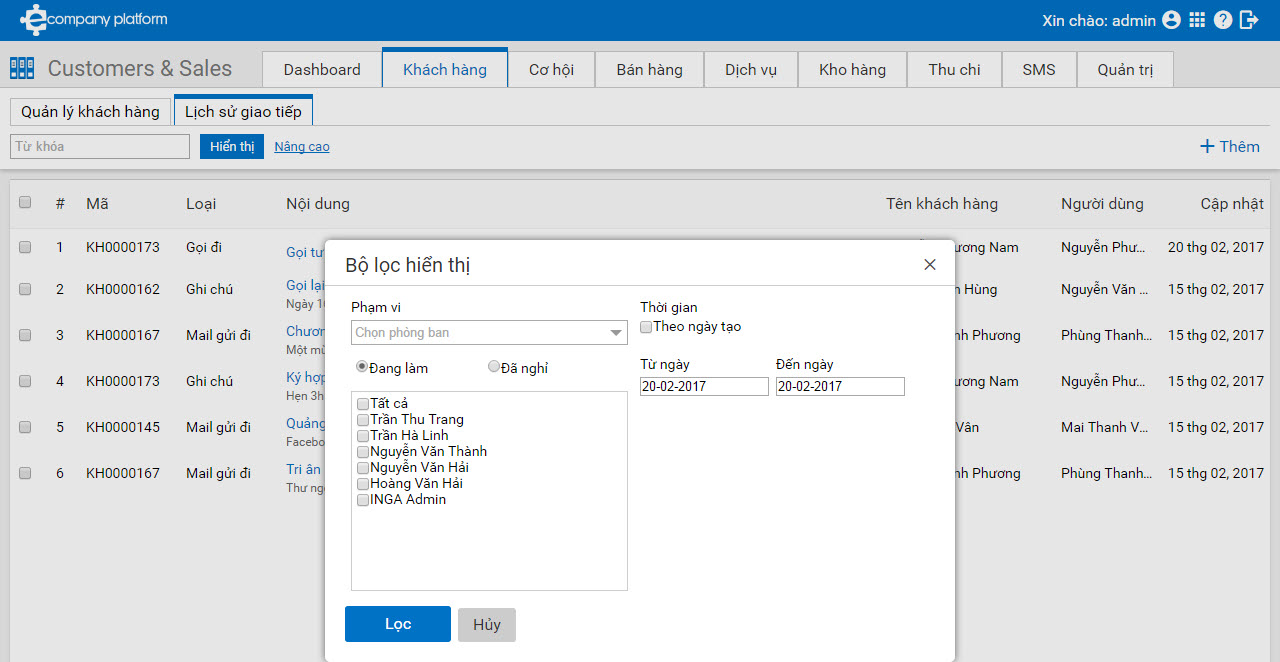Toggle the select-all checkbox in table header
Screen dimensions: 1280x662
tap(25, 202)
